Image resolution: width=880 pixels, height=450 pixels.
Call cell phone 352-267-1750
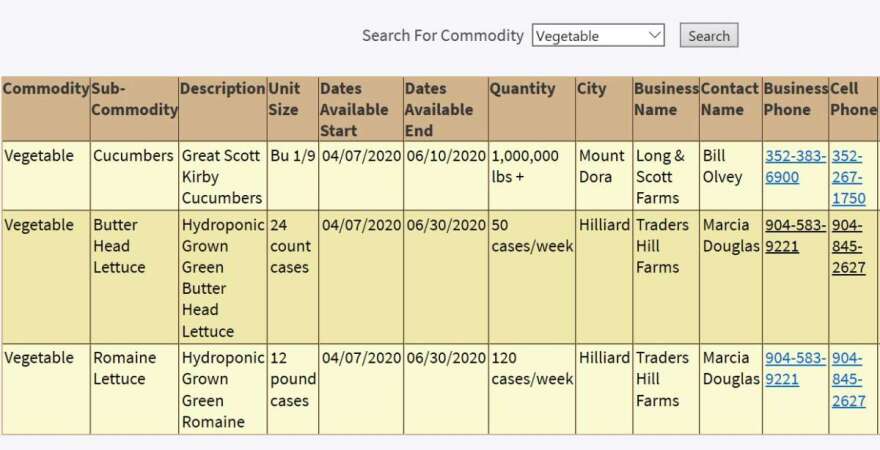(849, 177)
